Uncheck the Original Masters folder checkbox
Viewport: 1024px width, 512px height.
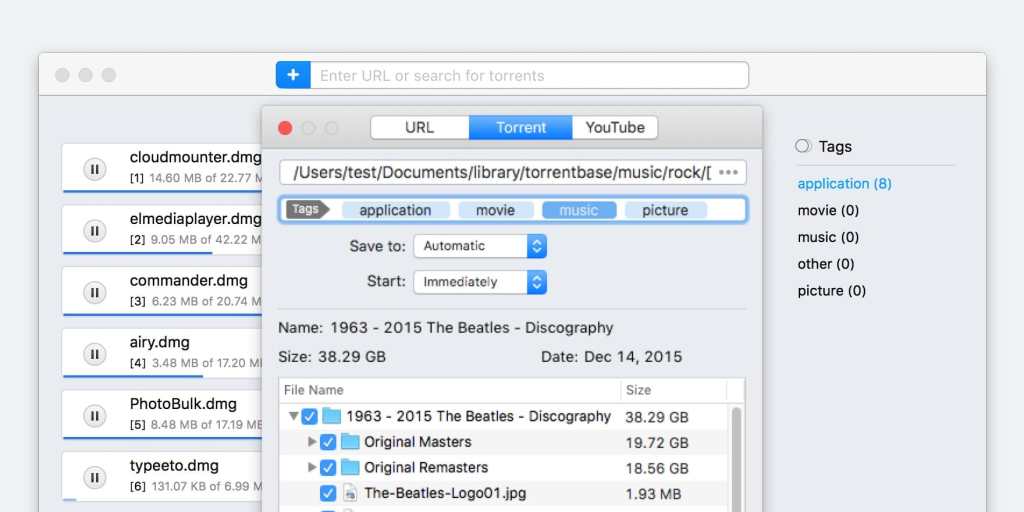[x=328, y=442]
